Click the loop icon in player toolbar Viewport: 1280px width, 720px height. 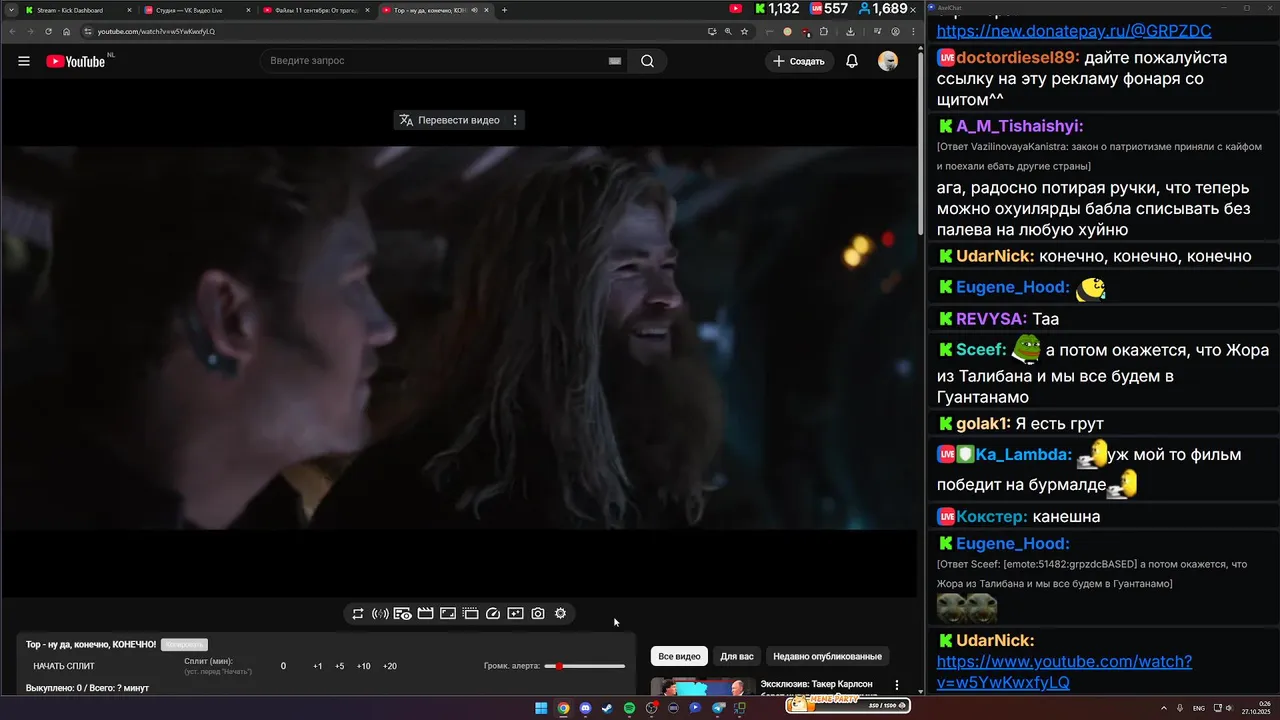[358, 613]
